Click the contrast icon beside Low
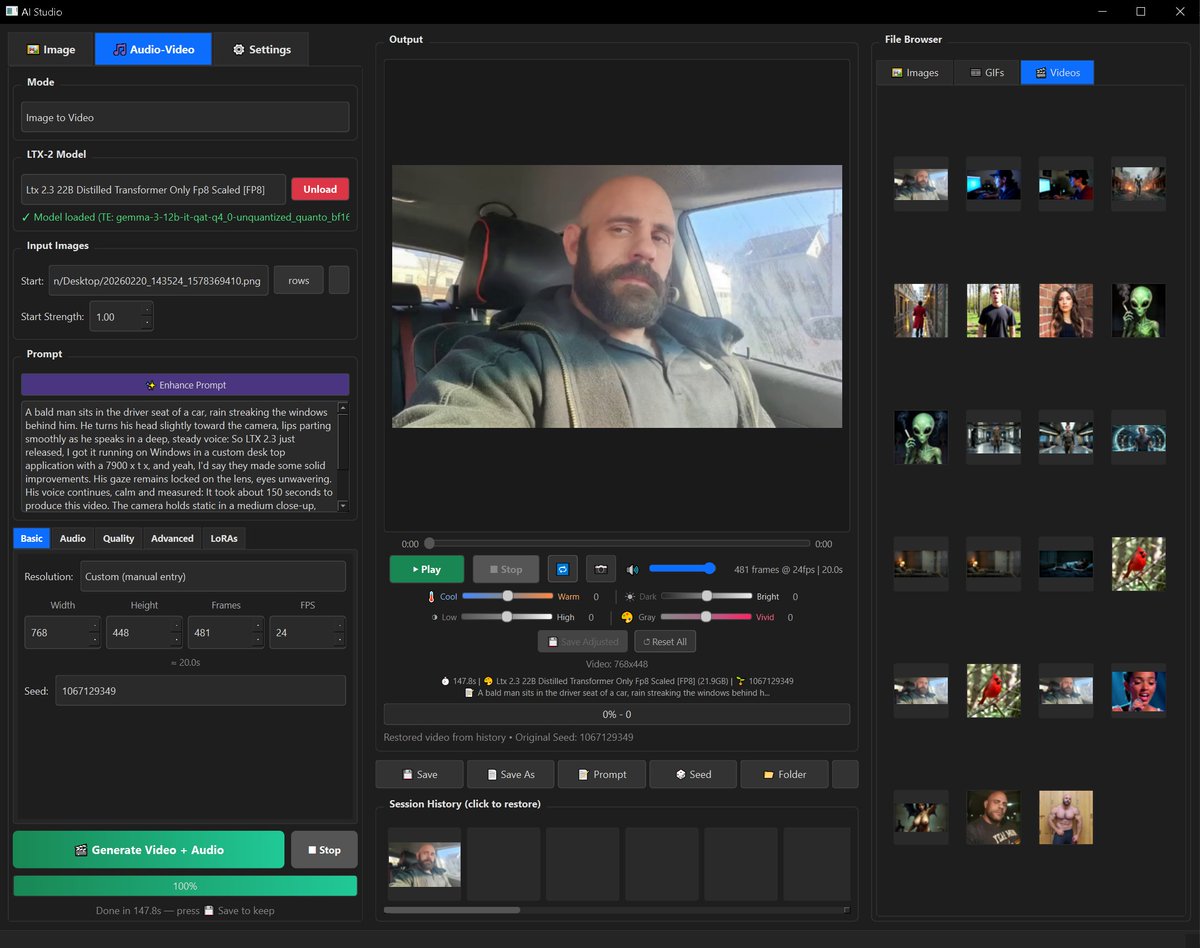Screen dimensions: 1200x948 pyautogui.click(x=434, y=617)
